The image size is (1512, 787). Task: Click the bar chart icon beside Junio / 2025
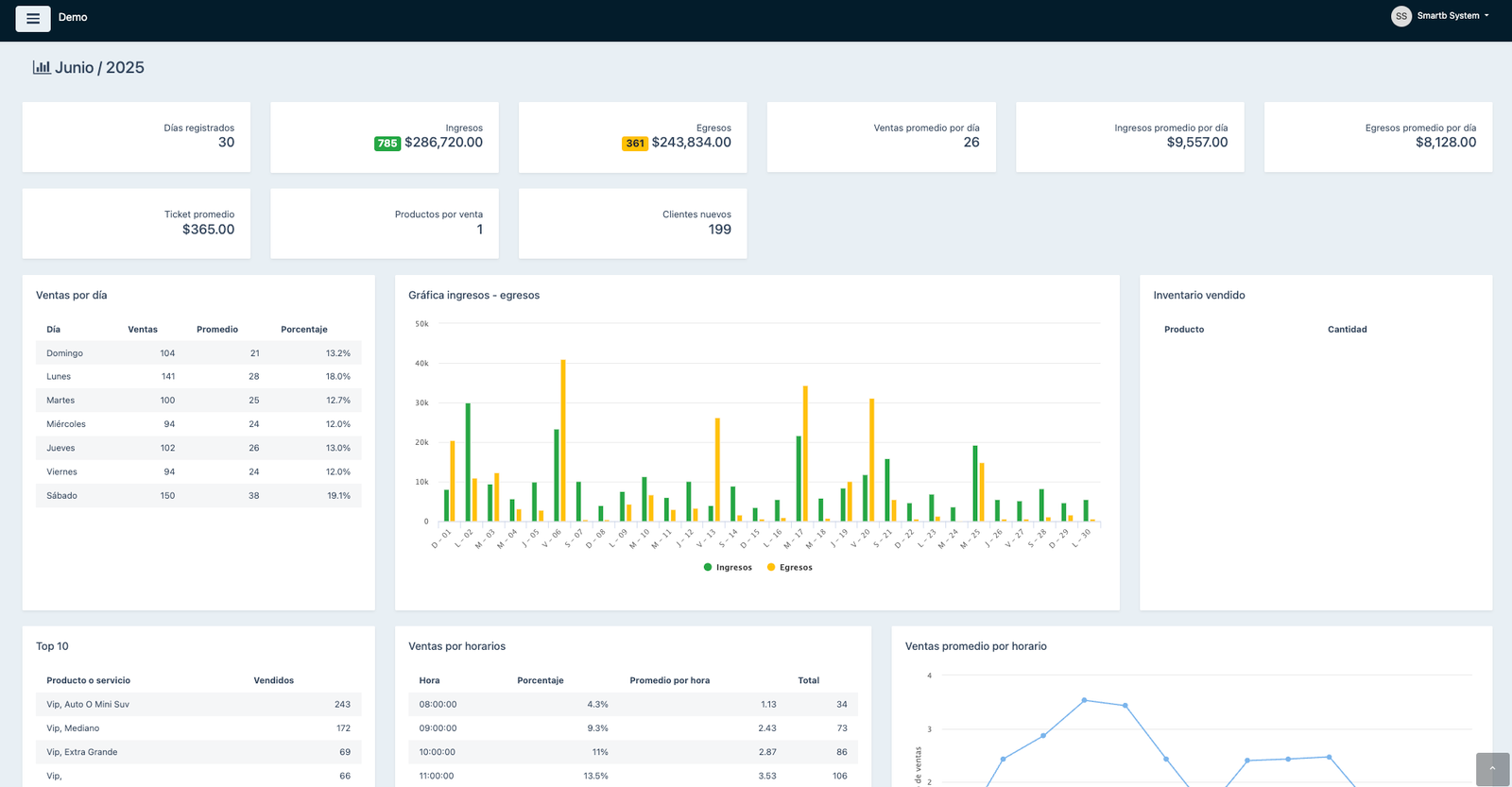pyautogui.click(x=42, y=67)
